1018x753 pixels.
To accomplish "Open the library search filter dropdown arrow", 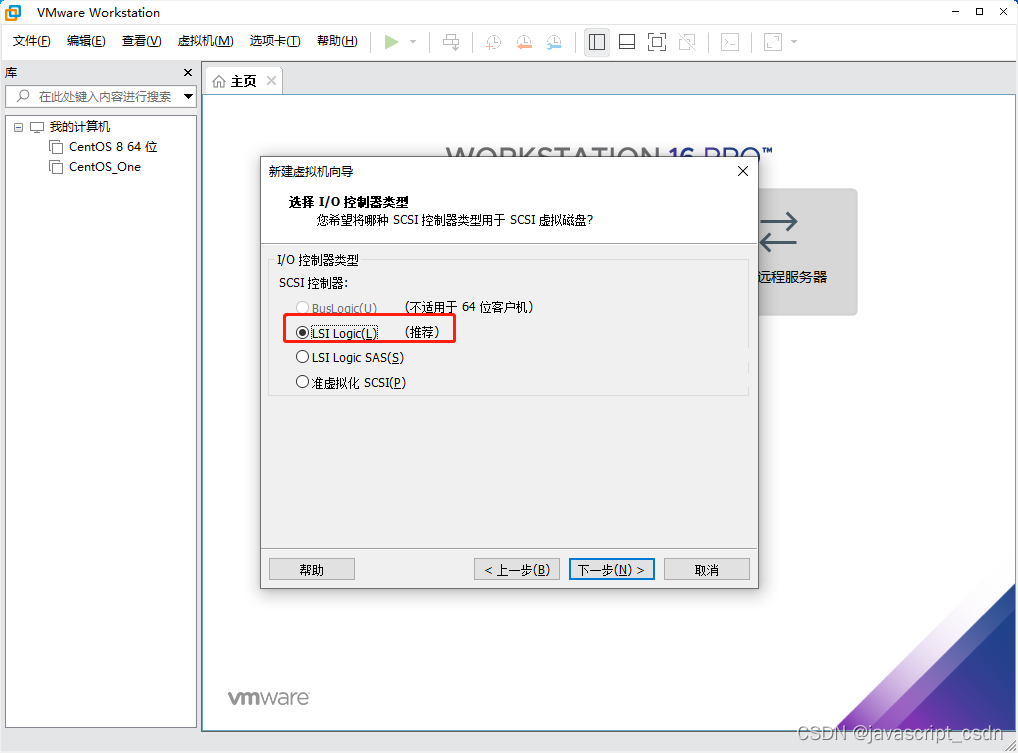I will (188, 97).
